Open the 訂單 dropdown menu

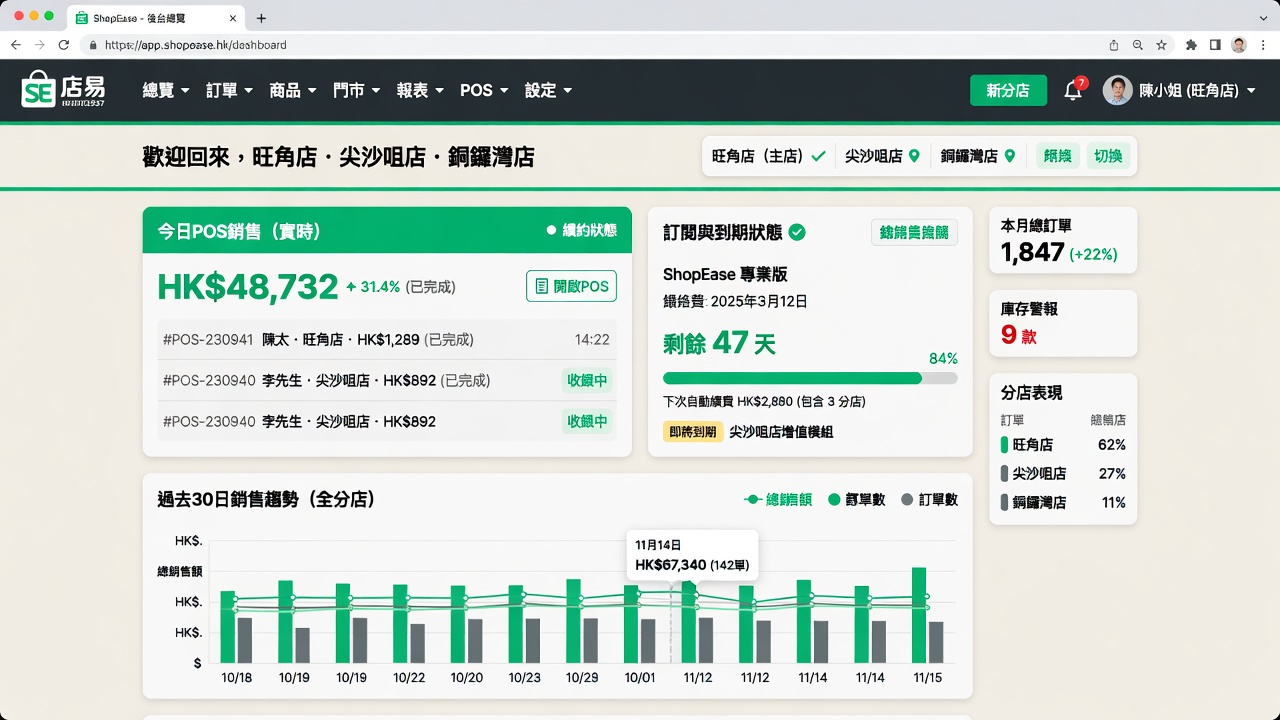pos(229,90)
